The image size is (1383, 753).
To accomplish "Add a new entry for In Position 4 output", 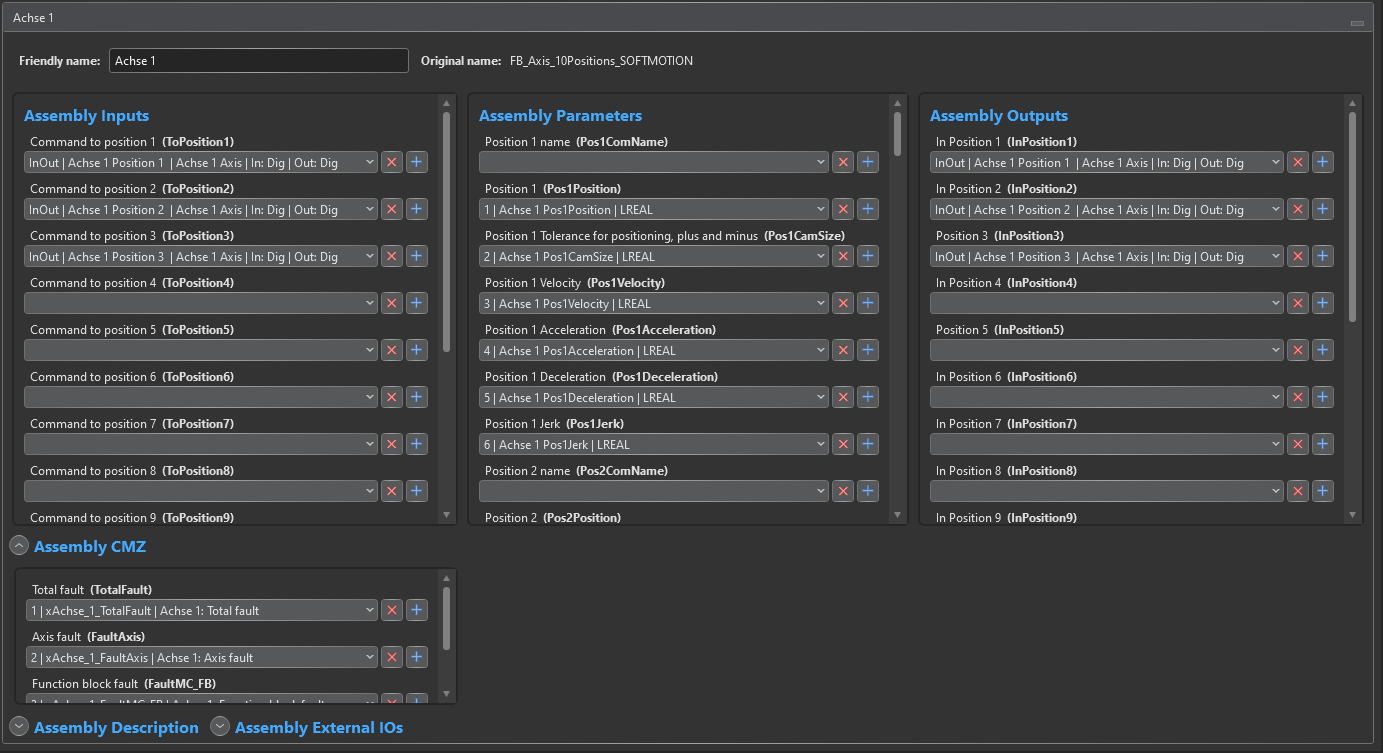I will (x=1323, y=303).
